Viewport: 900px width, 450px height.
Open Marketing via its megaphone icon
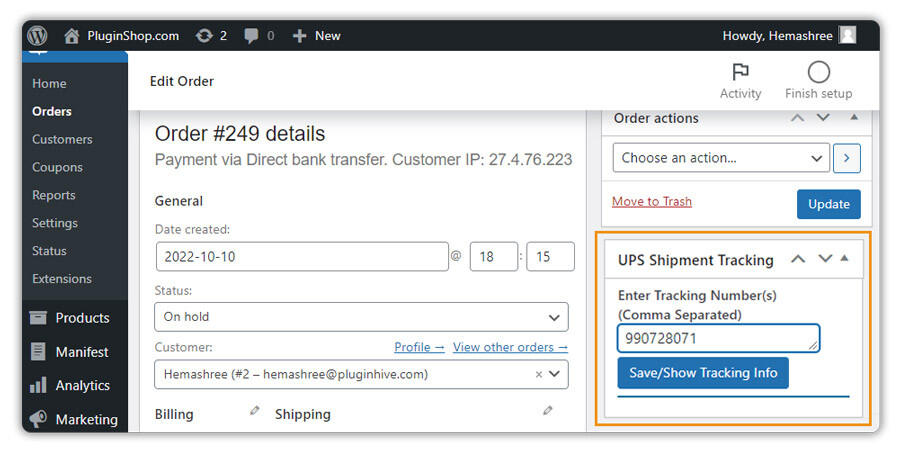click(38, 419)
